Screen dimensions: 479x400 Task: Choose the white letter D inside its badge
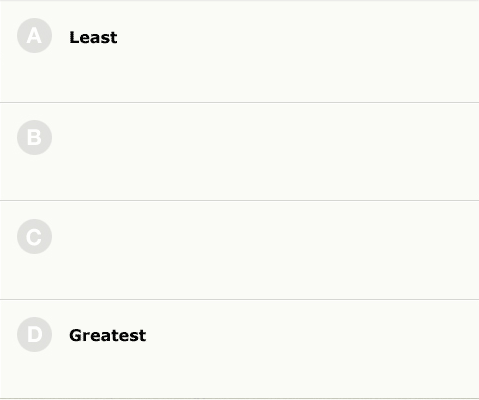pyautogui.click(x=34, y=334)
